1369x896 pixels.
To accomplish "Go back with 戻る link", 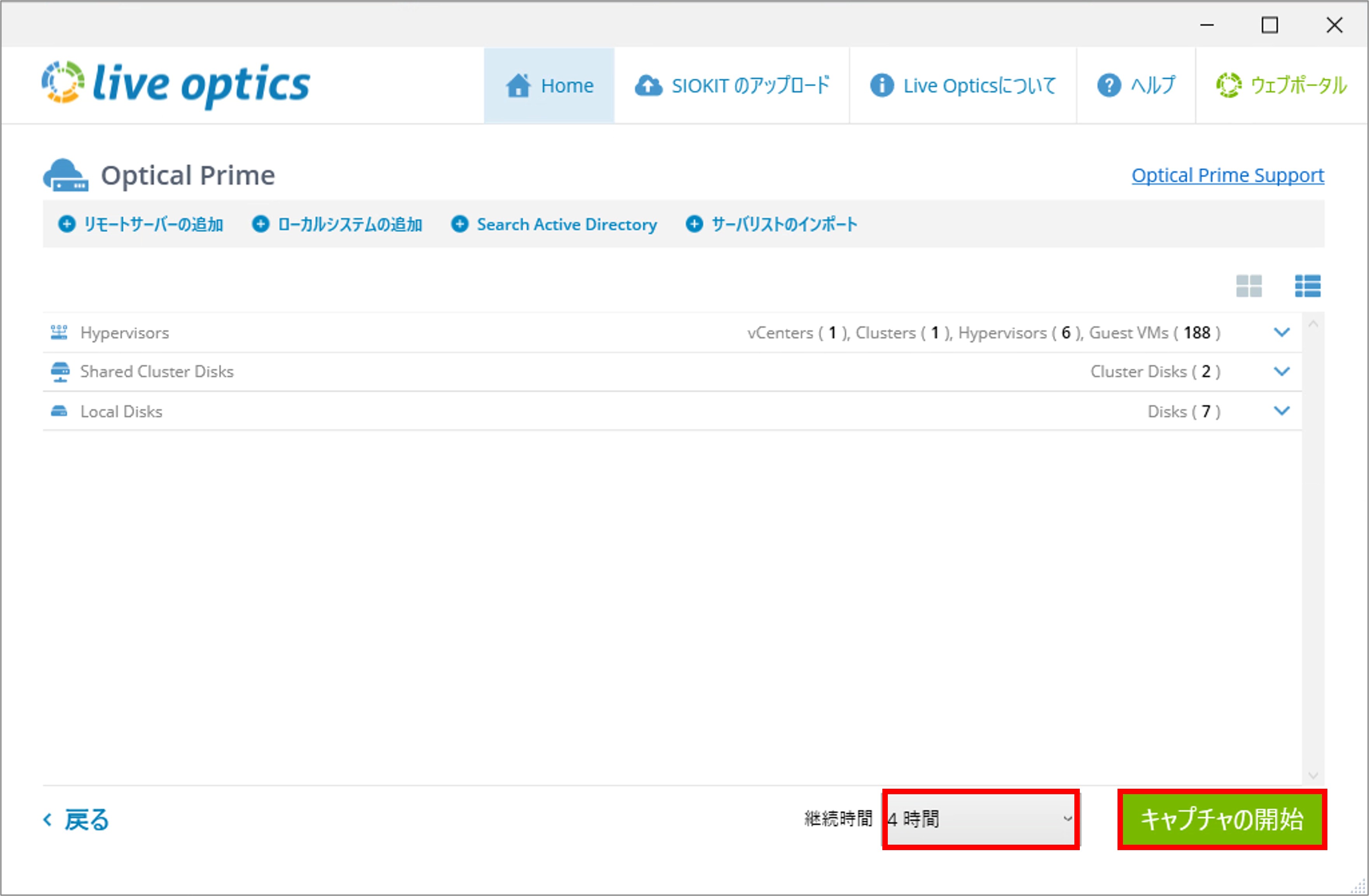I will pos(76,819).
